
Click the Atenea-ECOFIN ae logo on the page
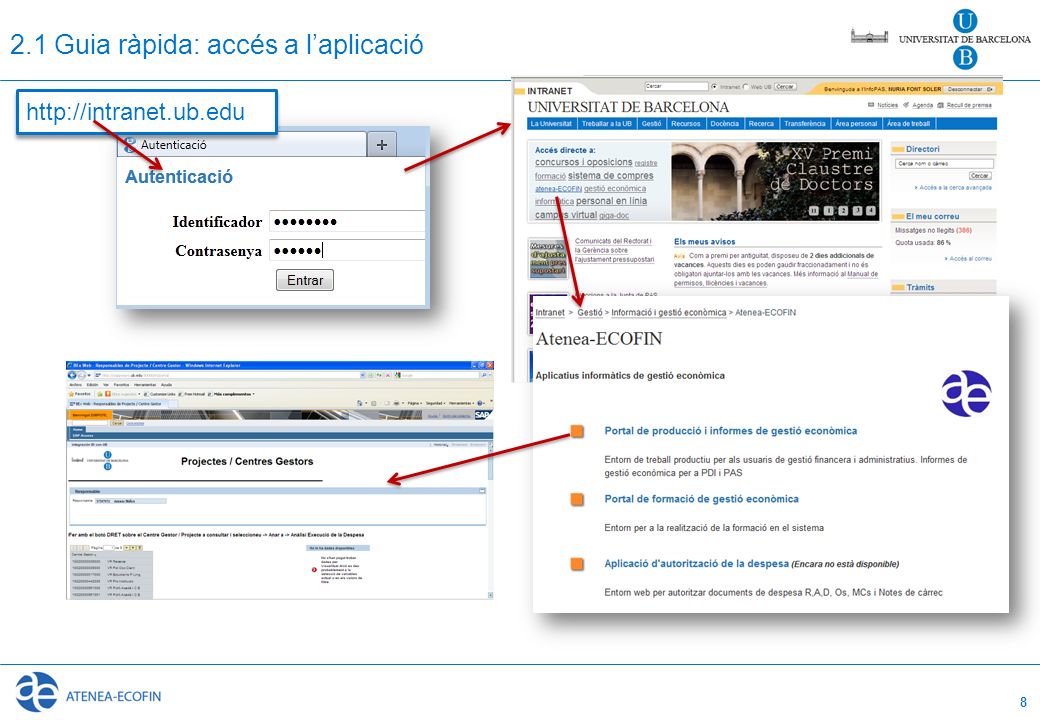point(966,393)
